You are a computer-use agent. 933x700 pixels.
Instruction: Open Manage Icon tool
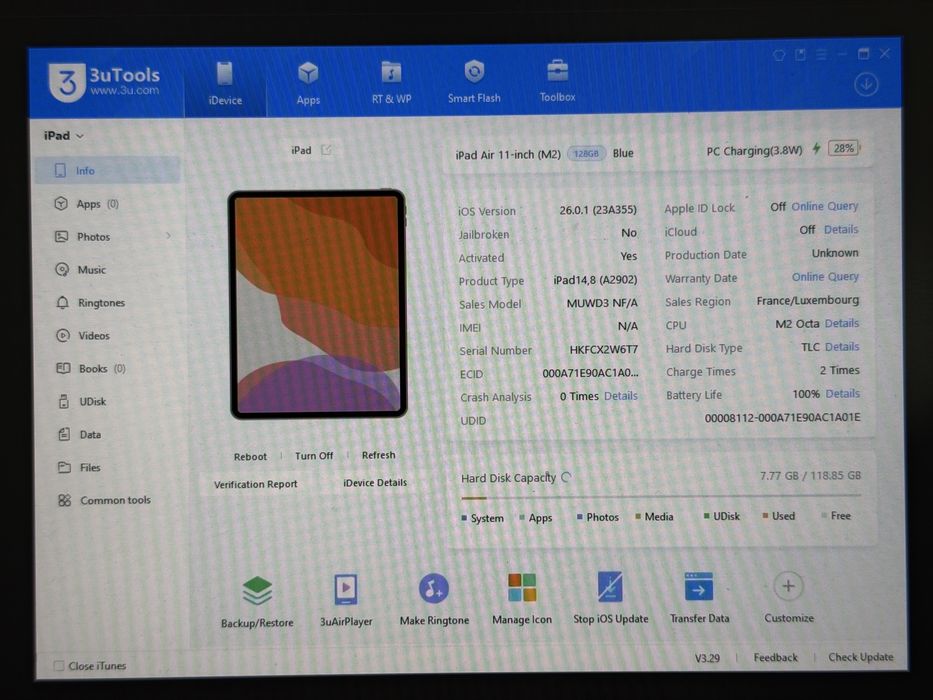click(x=522, y=598)
